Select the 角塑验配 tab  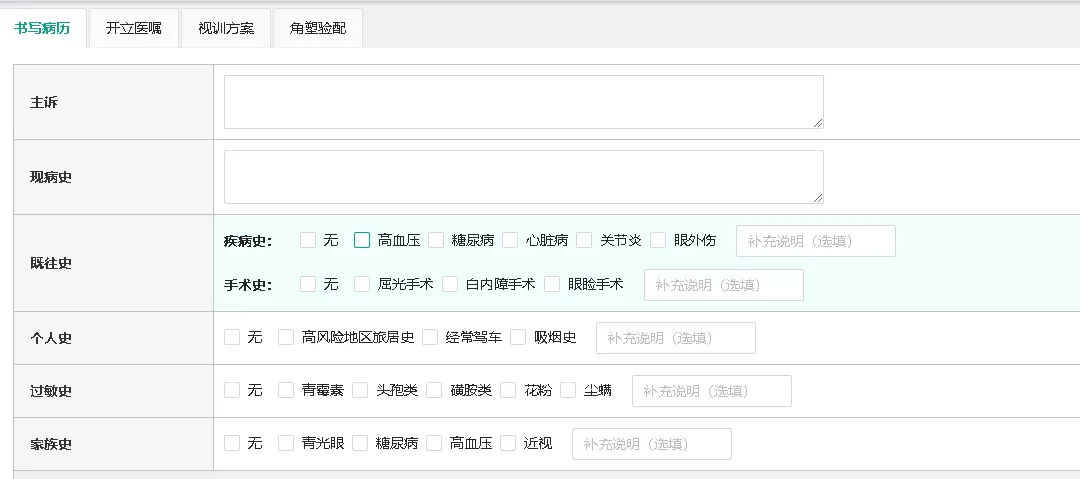(318, 28)
